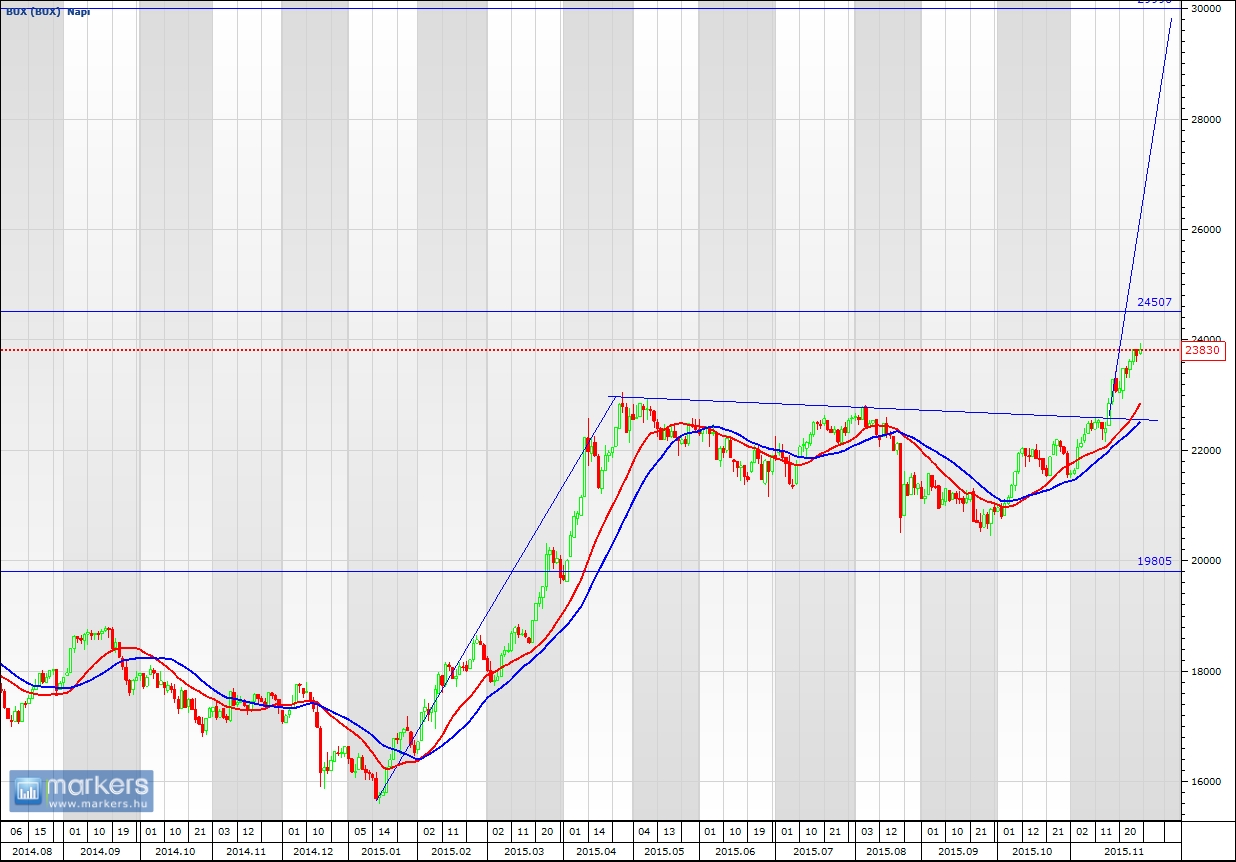Click the 19805 support level label

click(1154, 562)
